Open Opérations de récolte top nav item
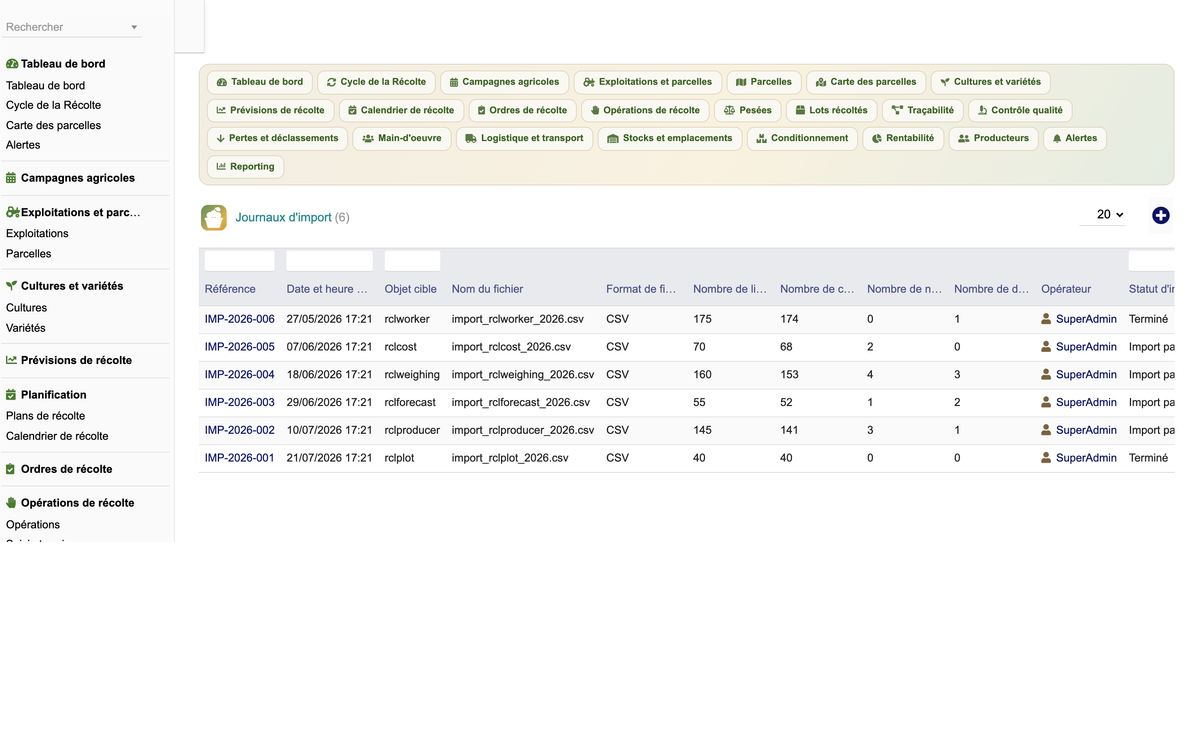 645,110
